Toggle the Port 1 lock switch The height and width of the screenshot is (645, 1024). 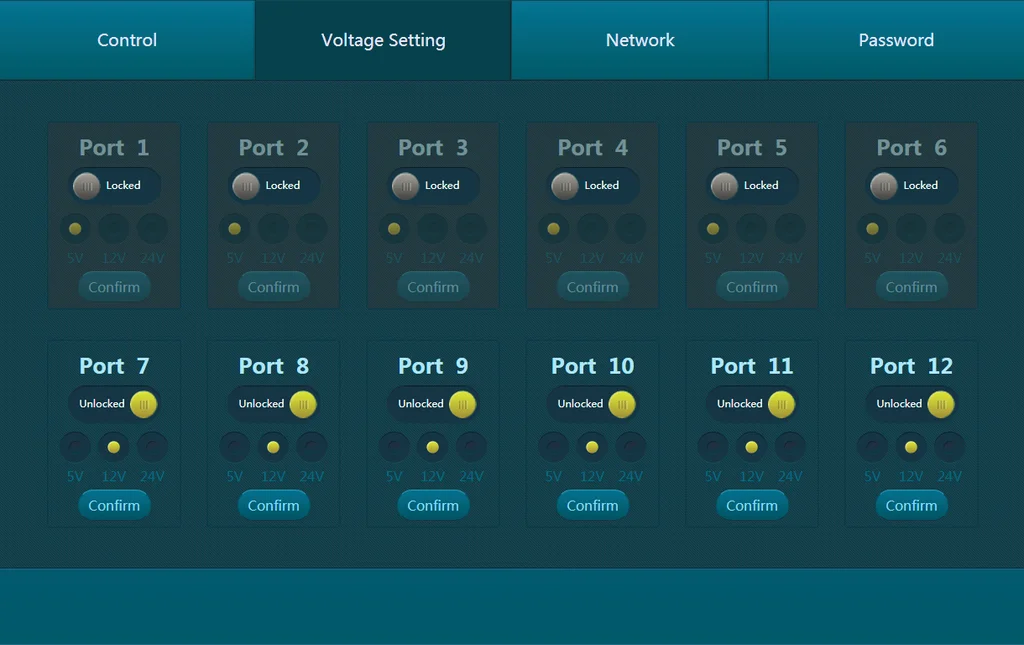[114, 185]
